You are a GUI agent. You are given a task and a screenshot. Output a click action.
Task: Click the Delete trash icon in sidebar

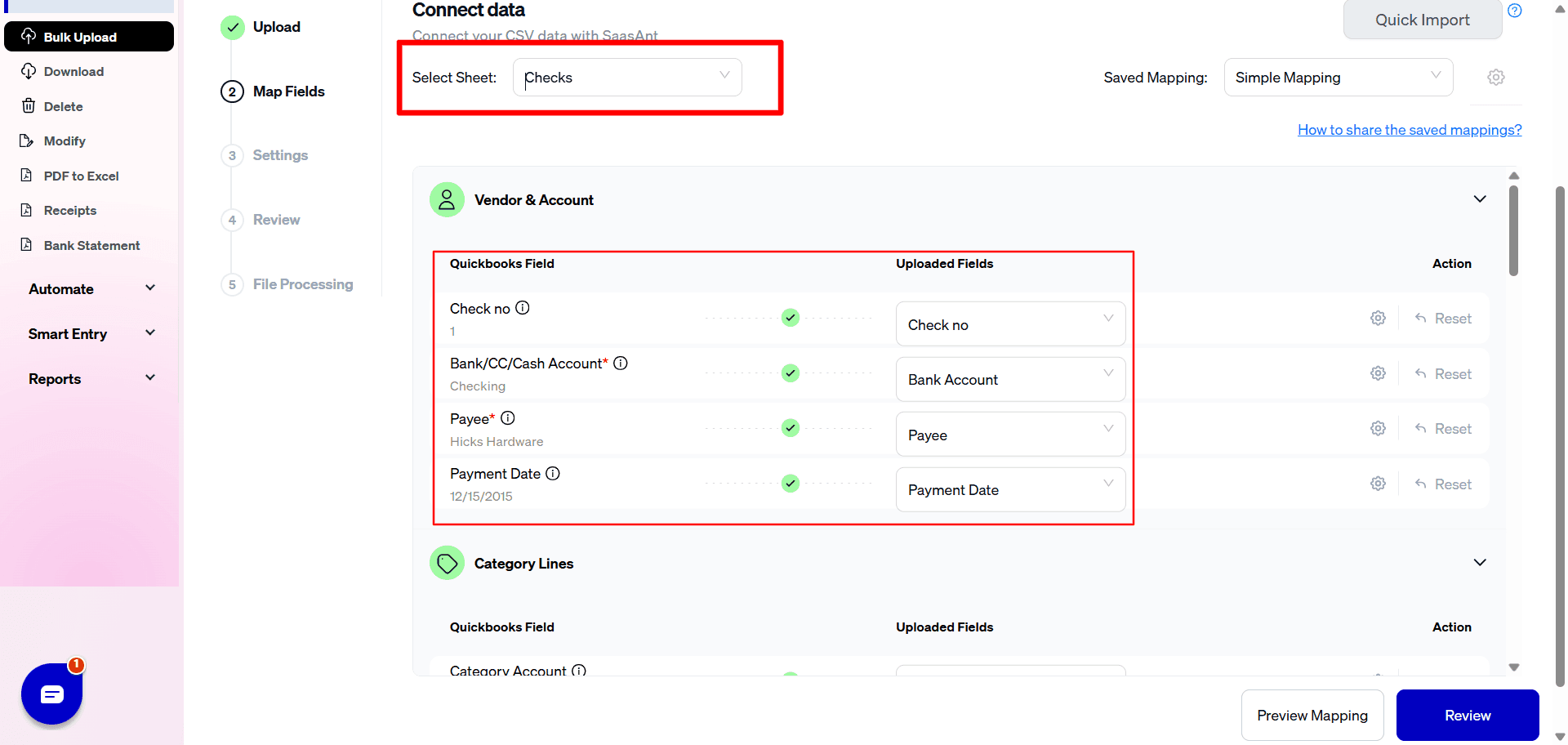[x=29, y=105]
